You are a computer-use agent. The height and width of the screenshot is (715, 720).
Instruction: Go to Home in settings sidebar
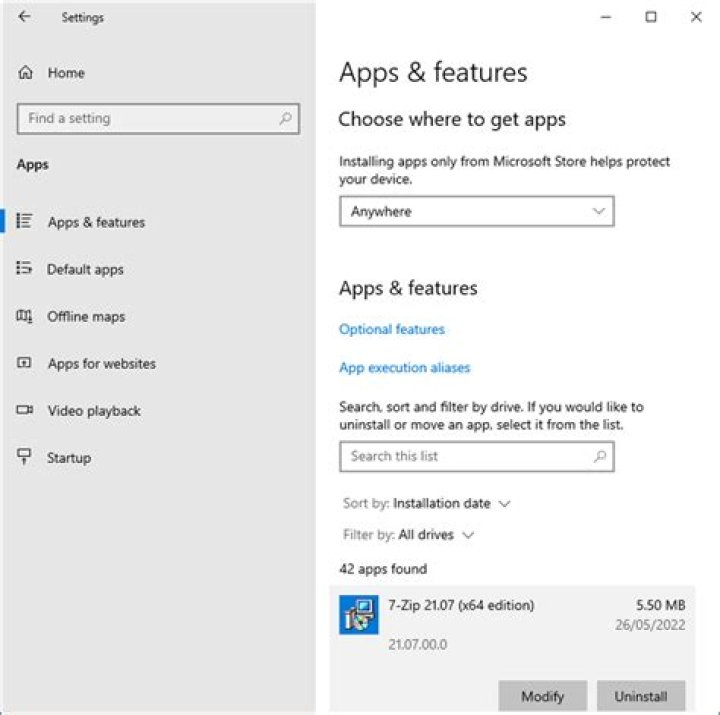click(x=66, y=73)
